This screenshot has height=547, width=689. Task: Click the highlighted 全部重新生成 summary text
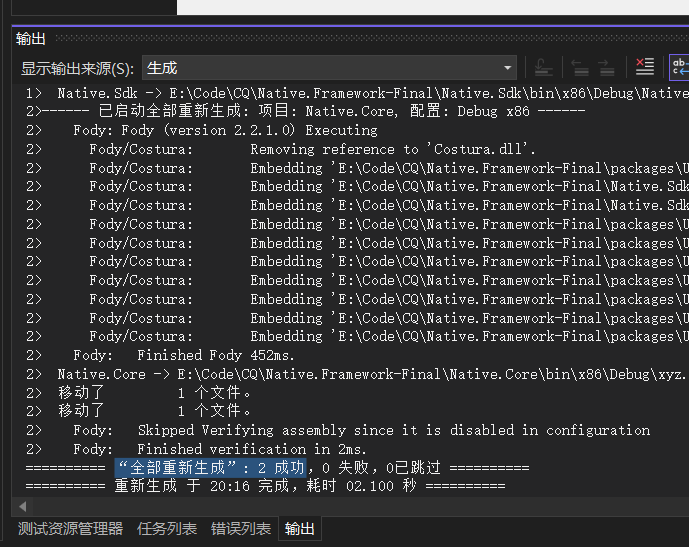[211, 468]
